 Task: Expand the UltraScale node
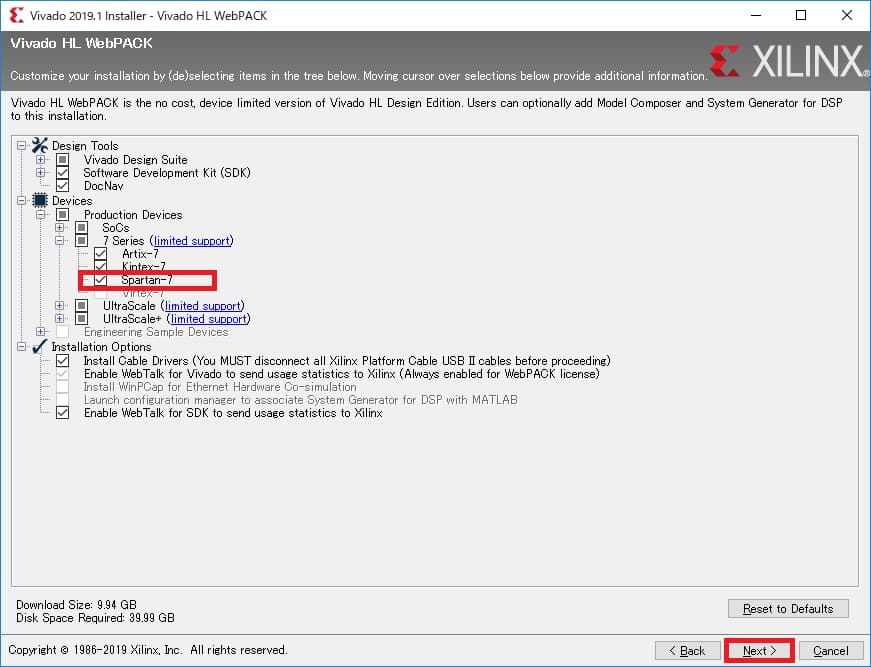click(x=59, y=305)
